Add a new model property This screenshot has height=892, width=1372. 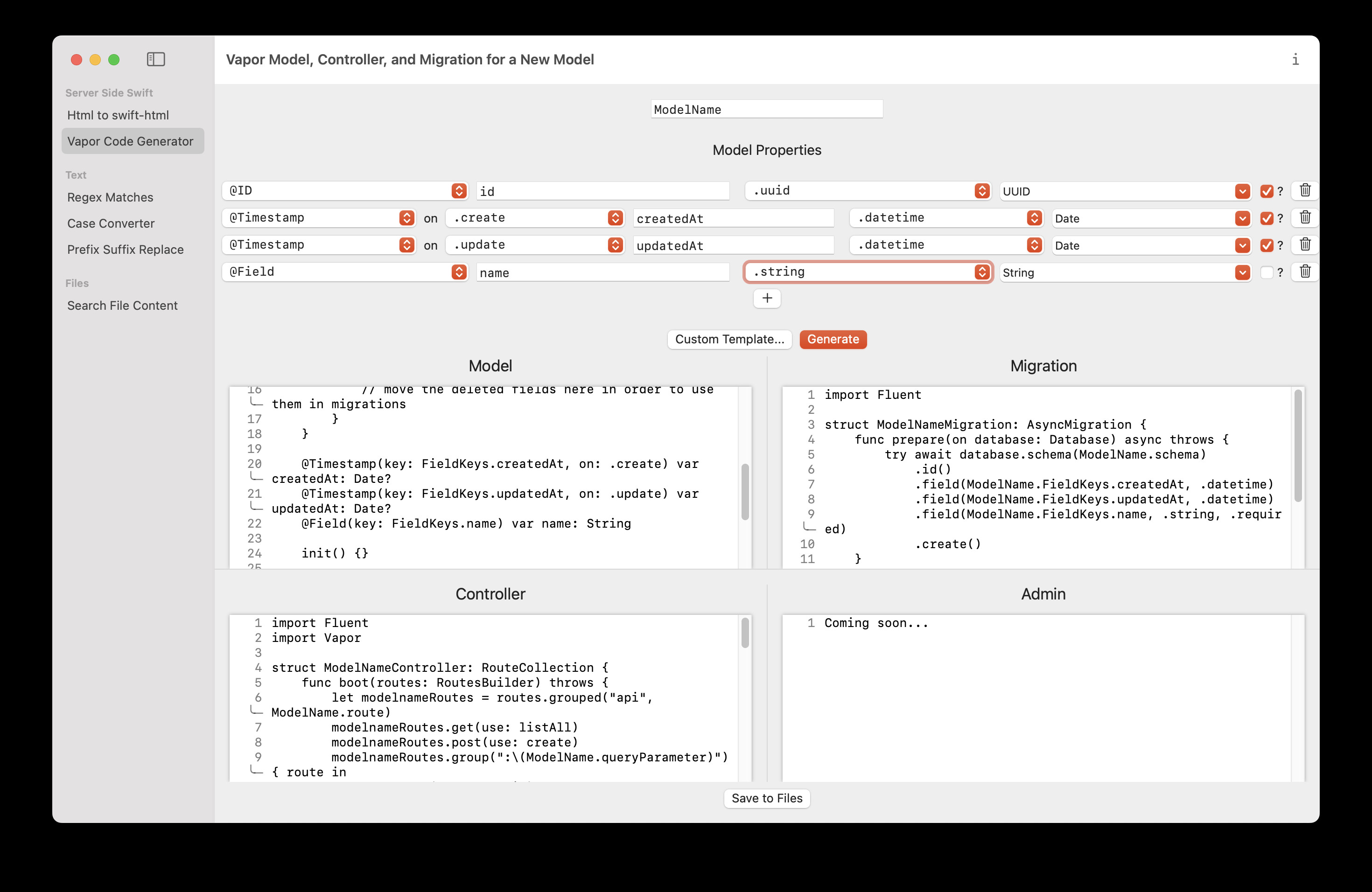pos(767,299)
